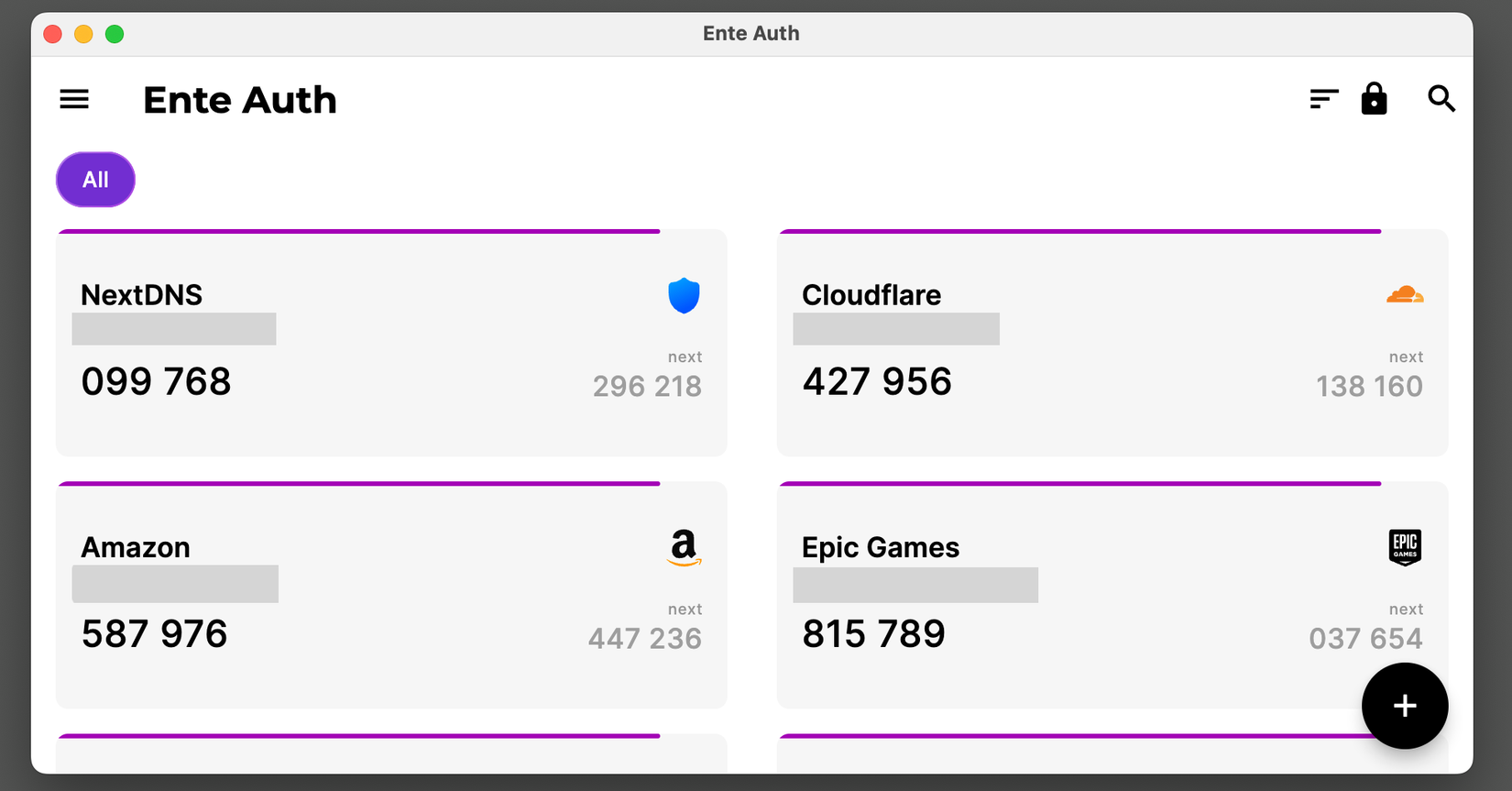
Task: Select the All filter chip
Action: tap(95, 180)
